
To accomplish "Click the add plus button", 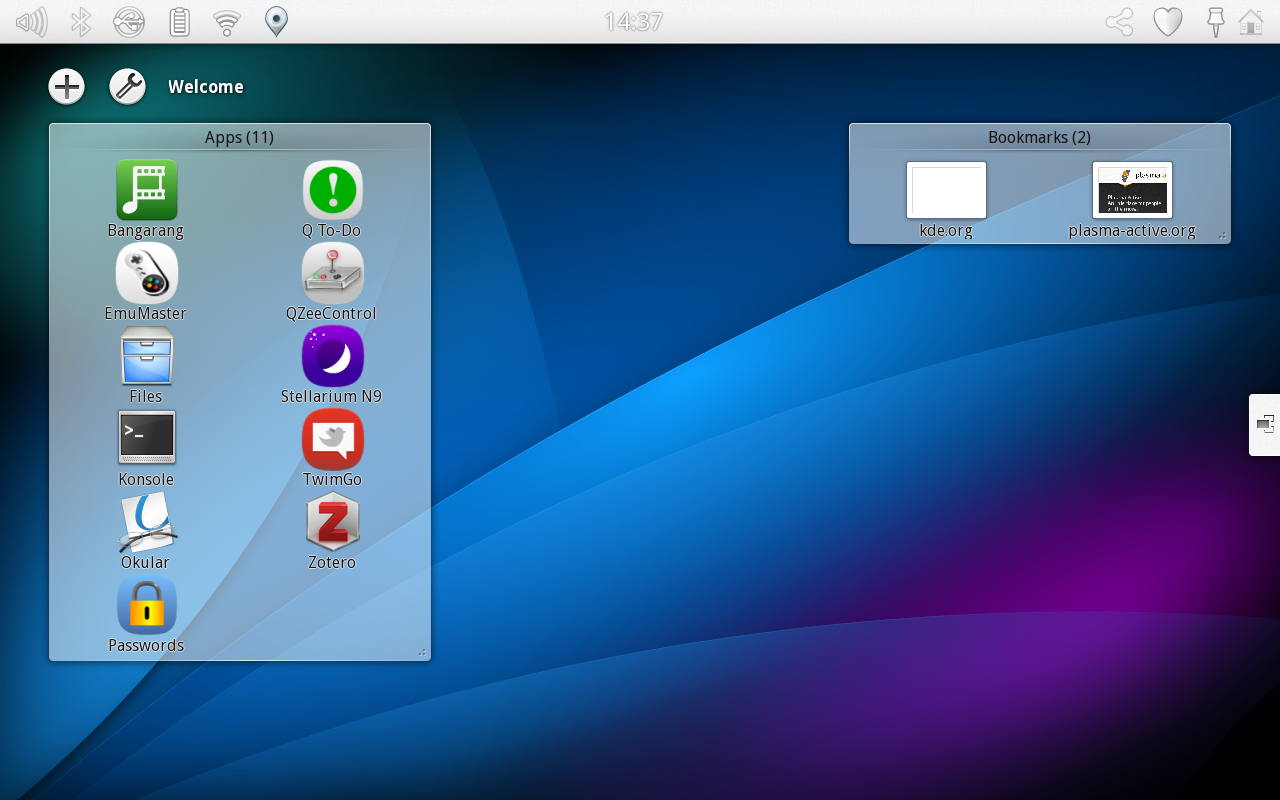I will [x=67, y=87].
